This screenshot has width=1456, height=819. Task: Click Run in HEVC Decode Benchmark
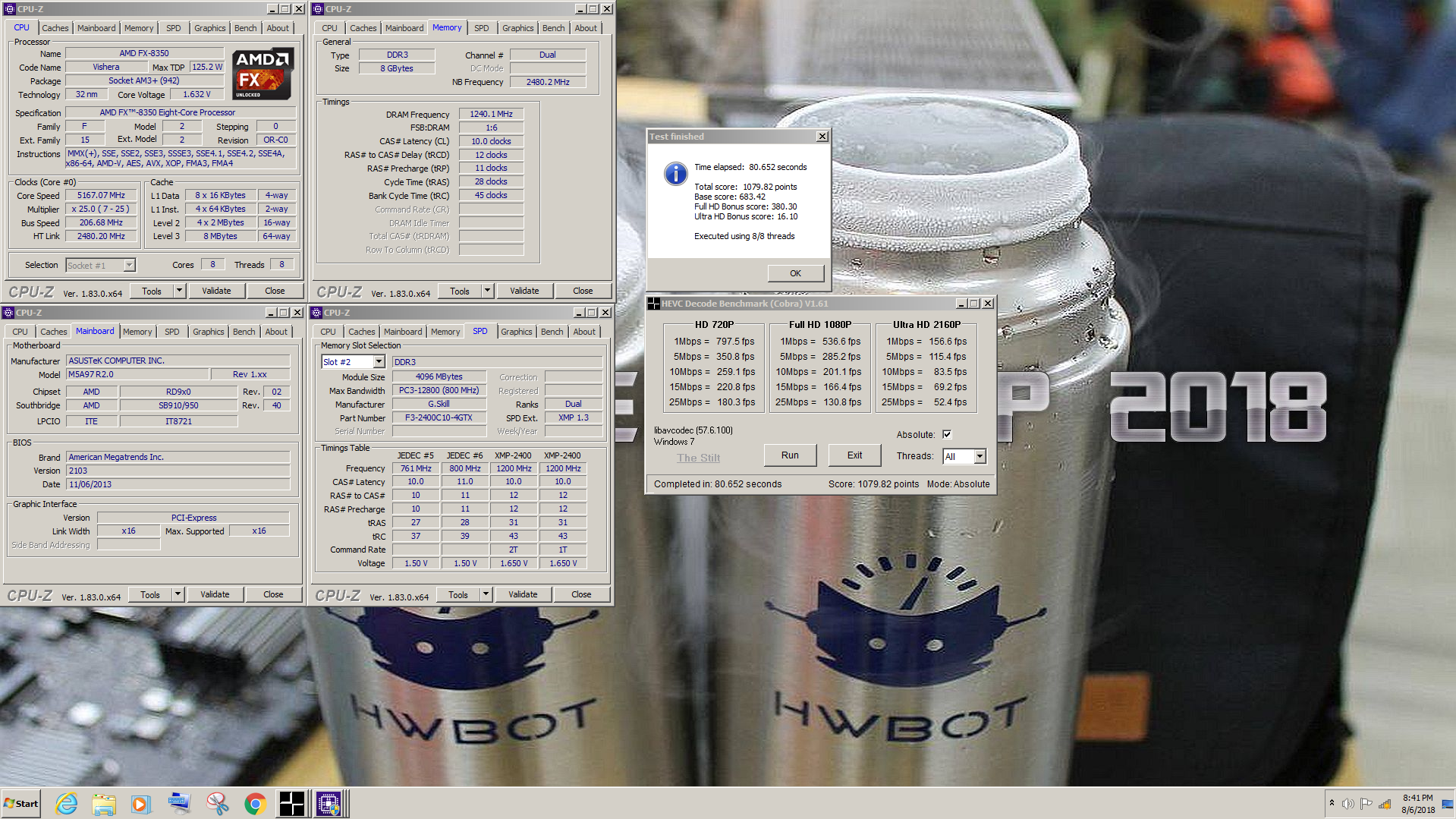(x=790, y=455)
